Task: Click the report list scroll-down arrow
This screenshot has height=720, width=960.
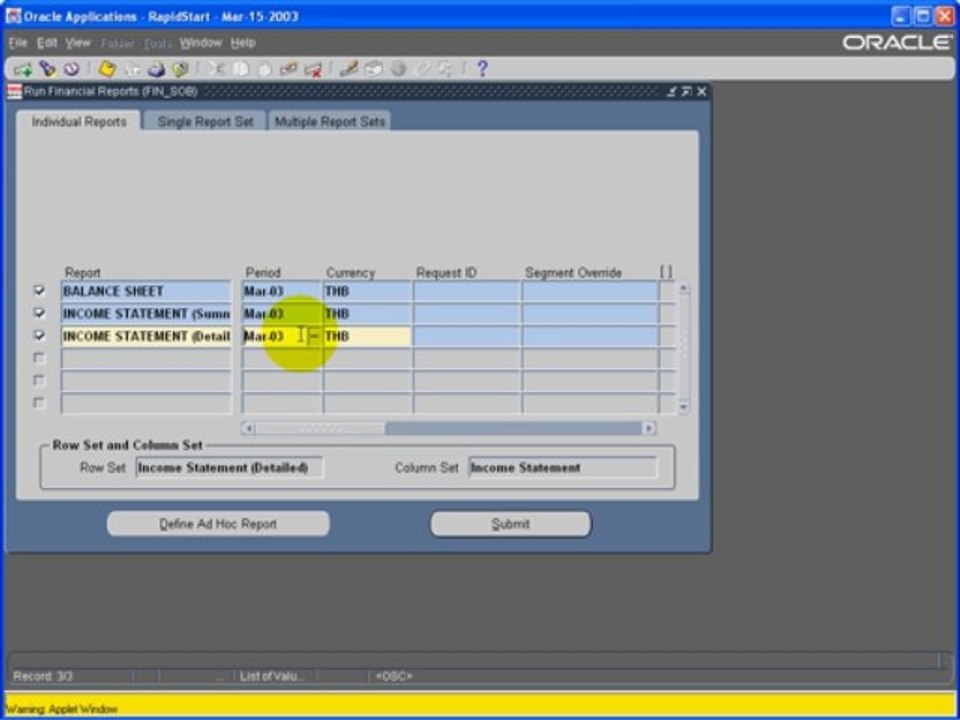Action: click(x=683, y=407)
